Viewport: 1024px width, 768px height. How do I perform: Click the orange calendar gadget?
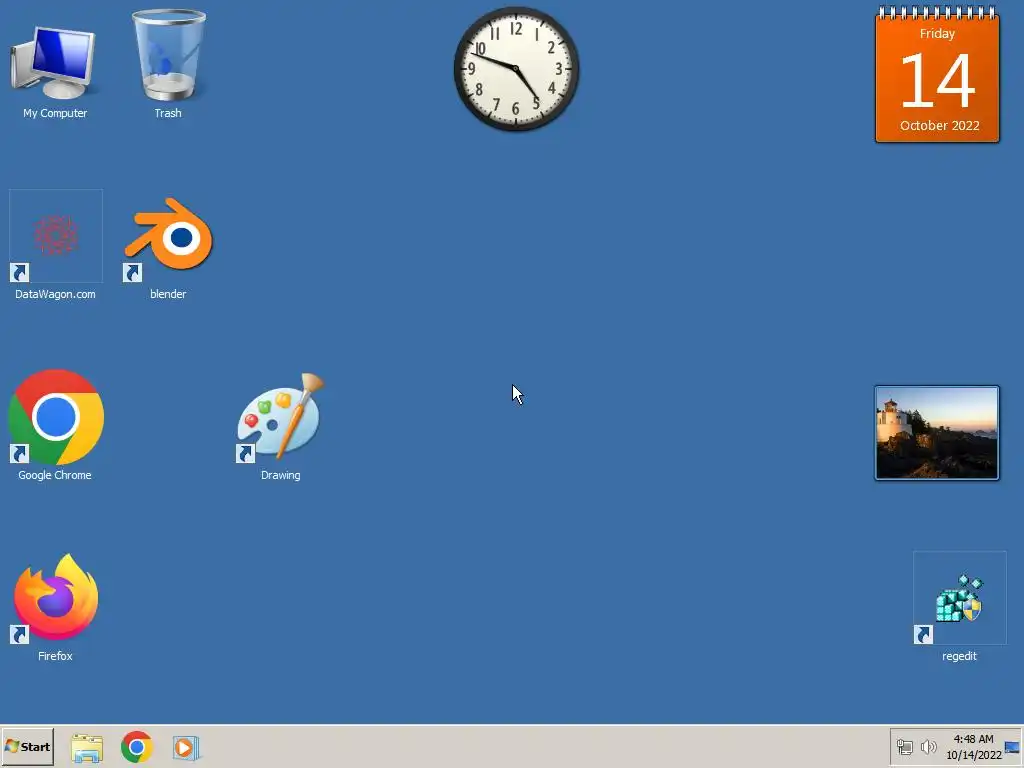937,74
